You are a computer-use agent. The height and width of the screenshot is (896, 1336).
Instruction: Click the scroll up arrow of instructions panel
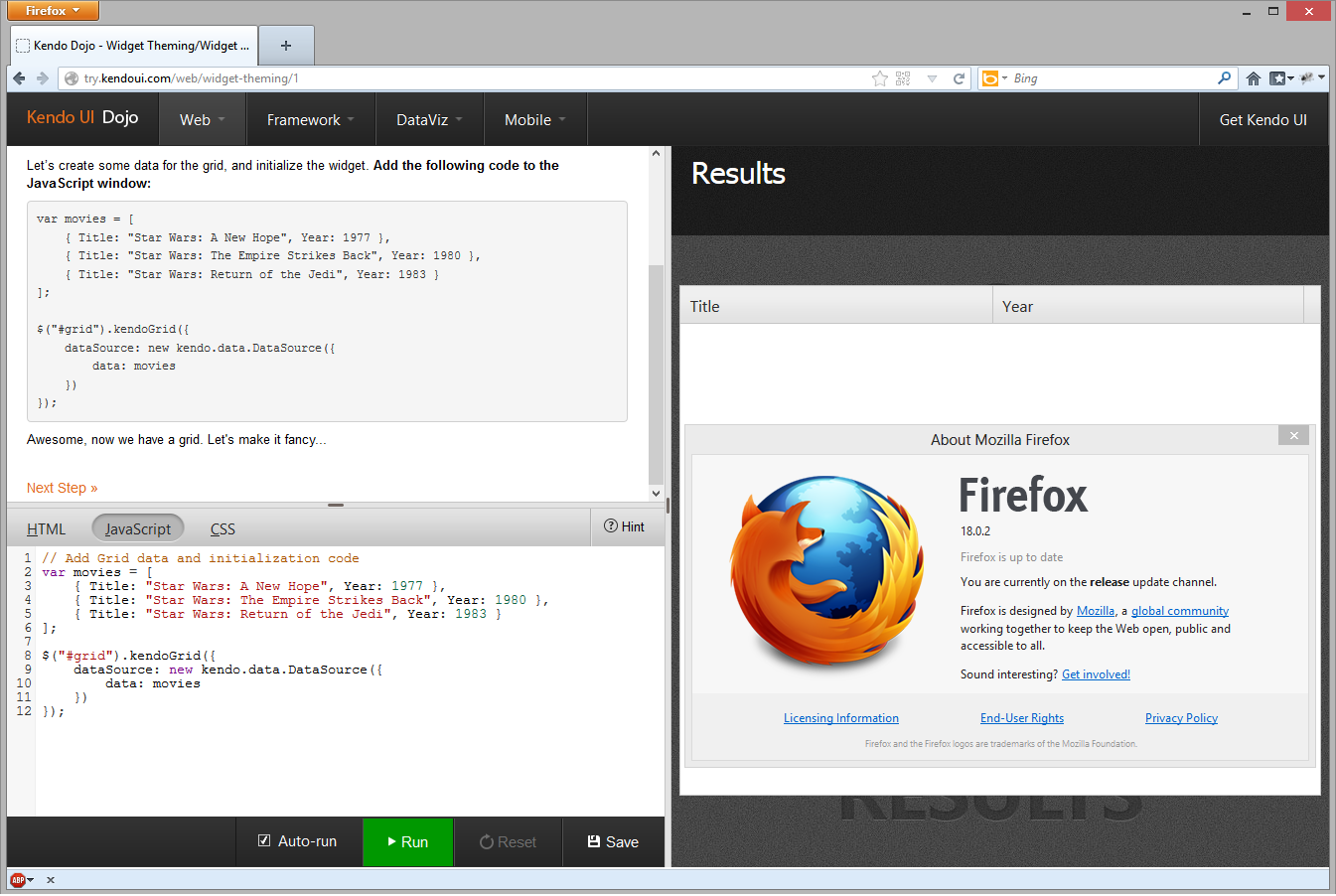coord(656,154)
